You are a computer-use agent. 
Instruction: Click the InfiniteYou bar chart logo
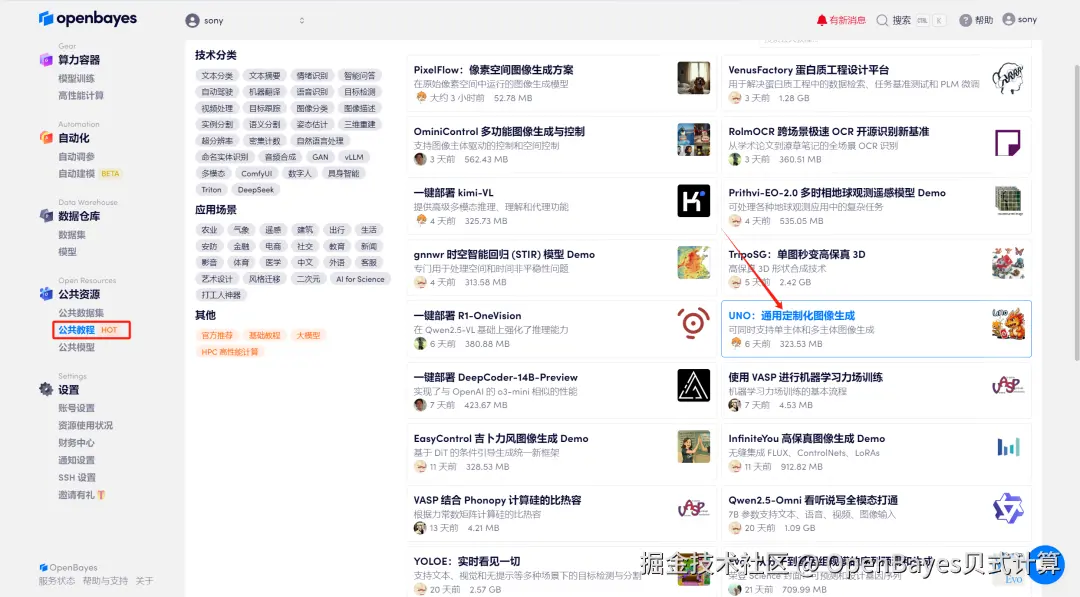pyautogui.click(x=1008, y=448)
